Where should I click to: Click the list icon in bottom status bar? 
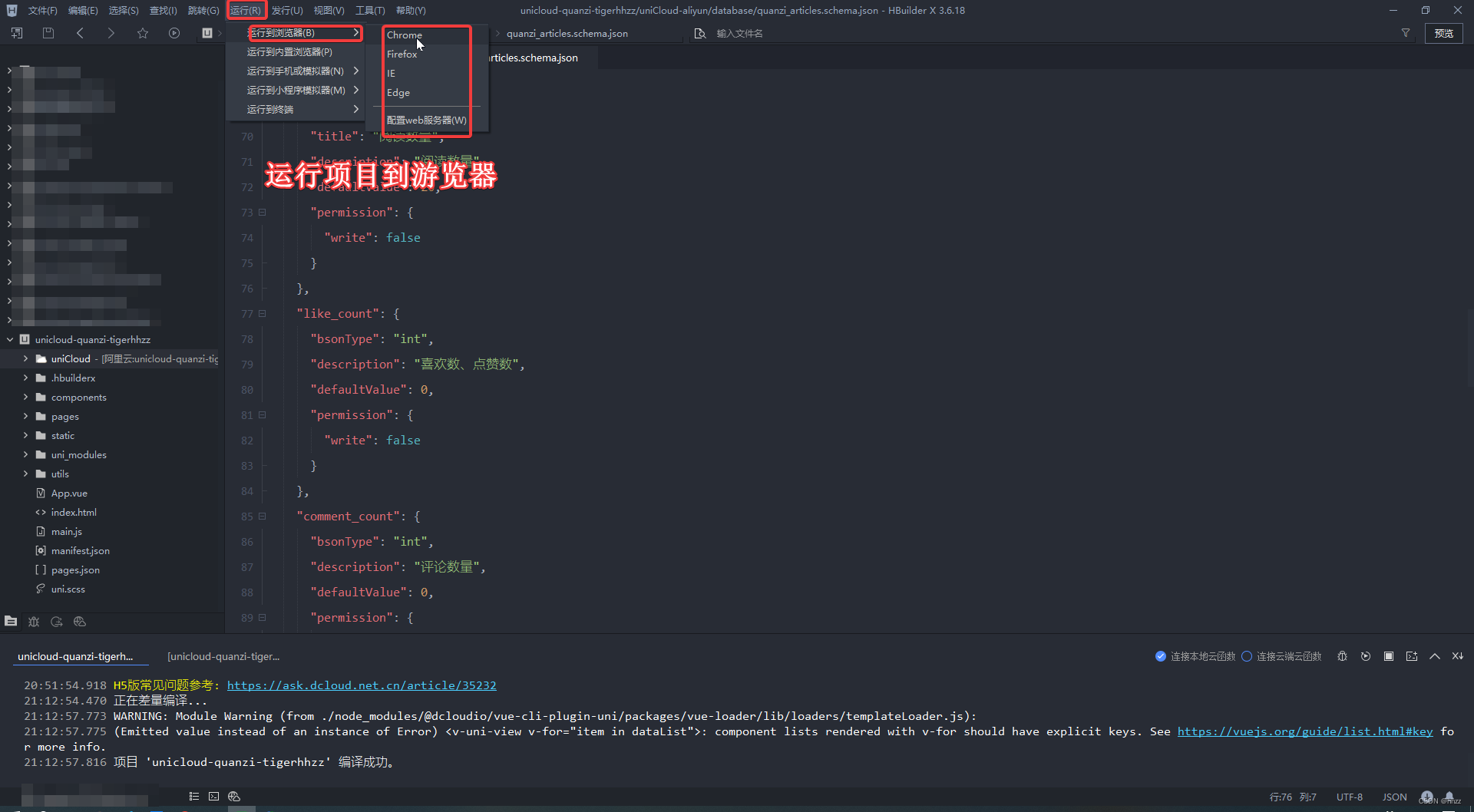tap(194, 797)
